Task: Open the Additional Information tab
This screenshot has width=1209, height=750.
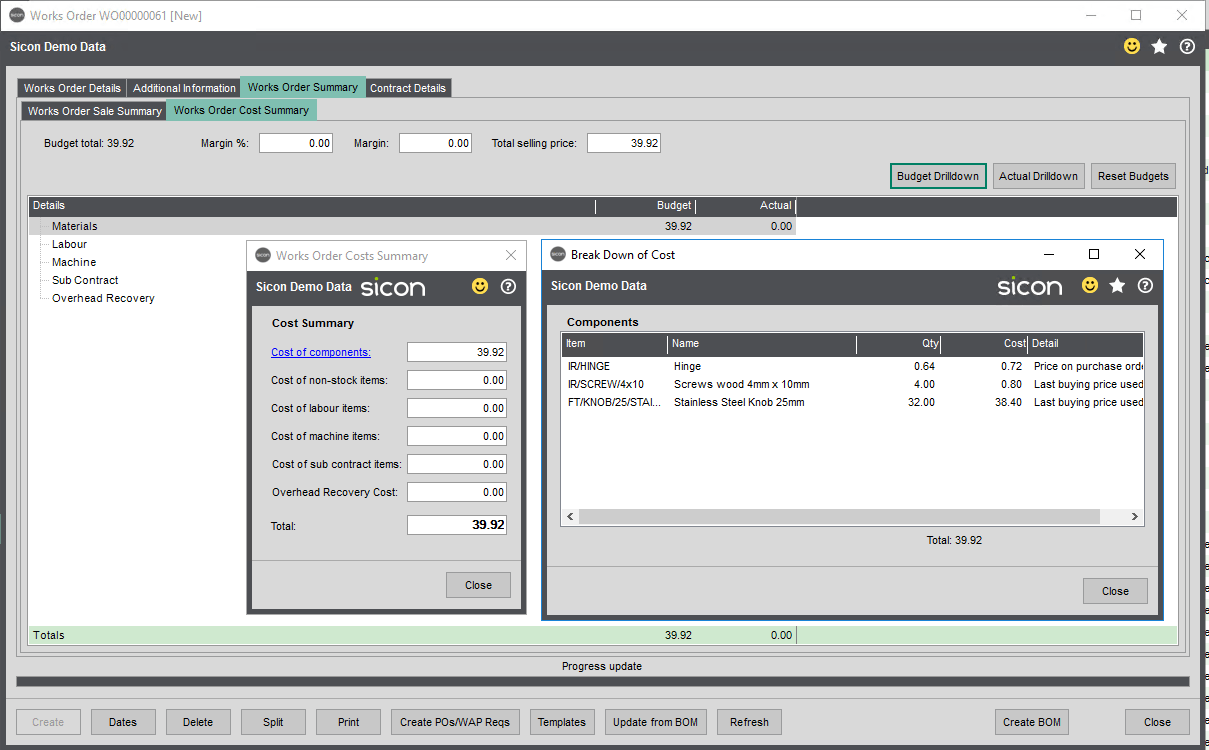Action: 184,88
